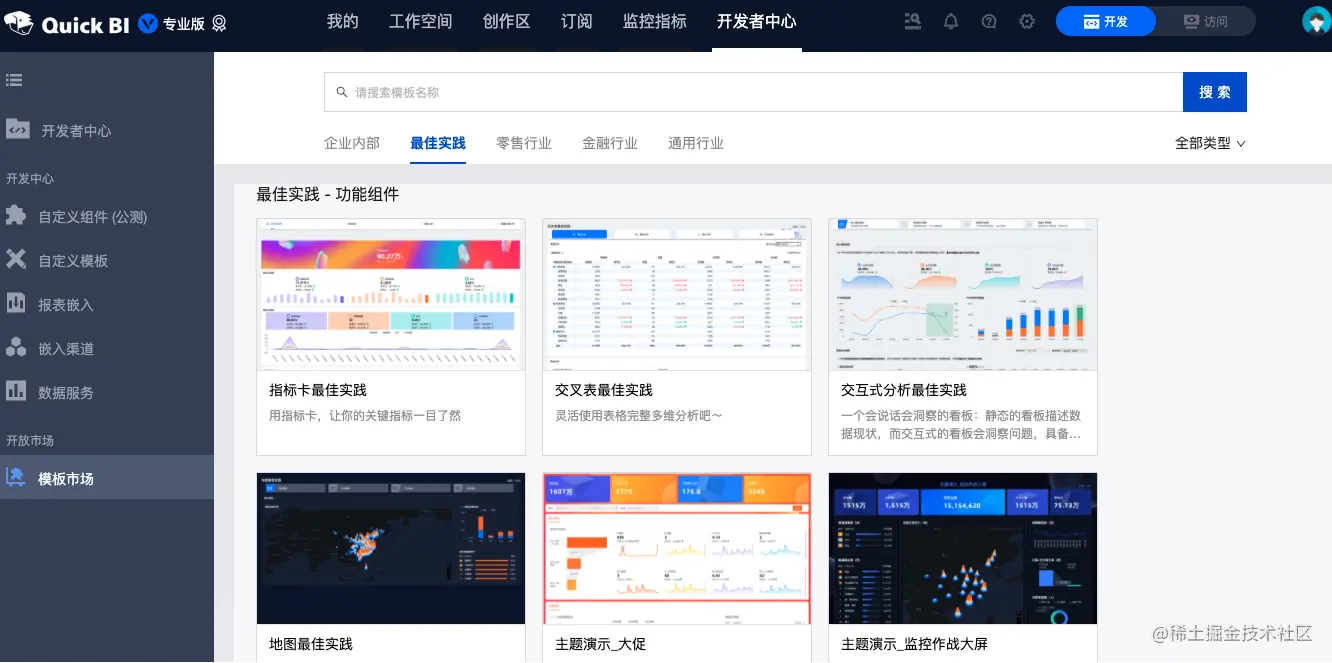Click the 交互式分析最佳实践 card title
The width and height of the screenshot is (1332, 663).
[904, 390]
